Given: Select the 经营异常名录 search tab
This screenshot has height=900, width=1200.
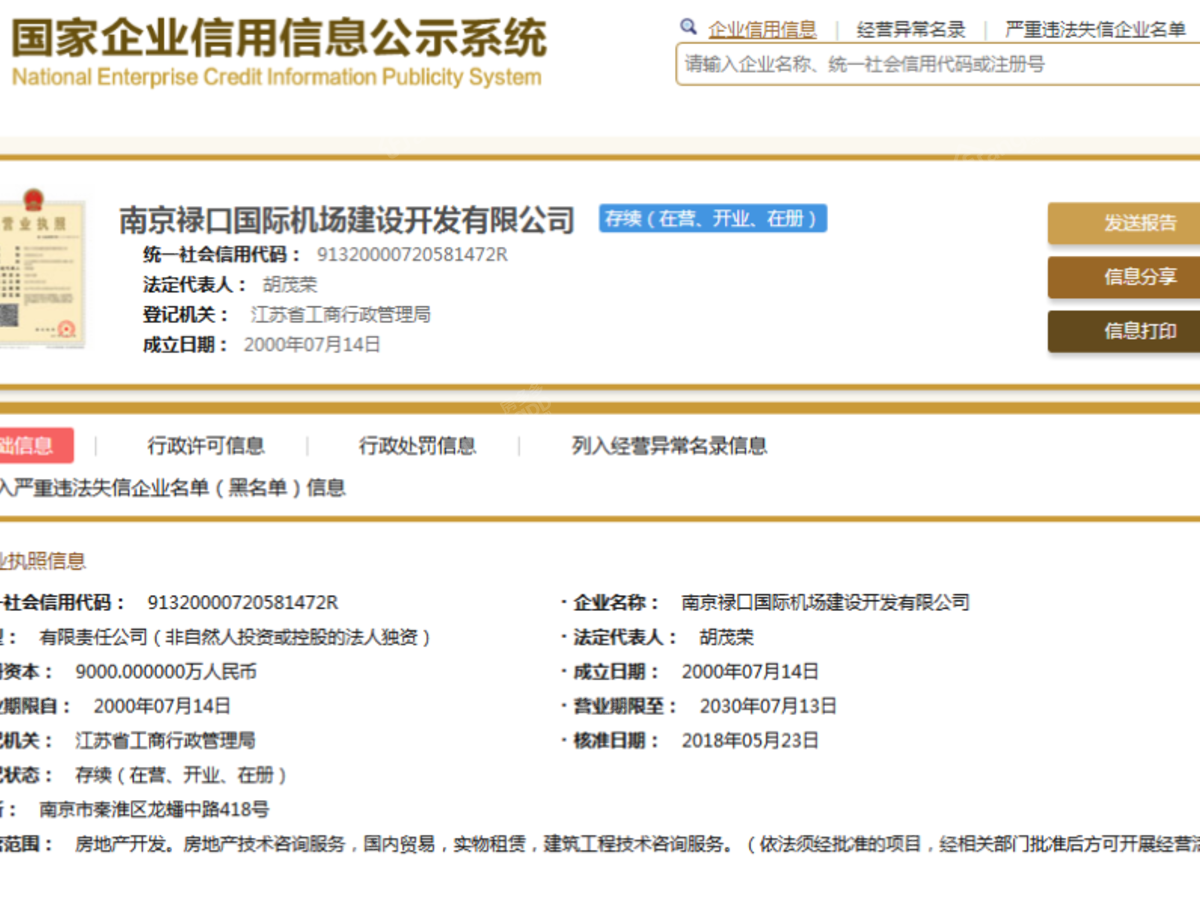Looking at the screenshot, I should coord(911,30).
